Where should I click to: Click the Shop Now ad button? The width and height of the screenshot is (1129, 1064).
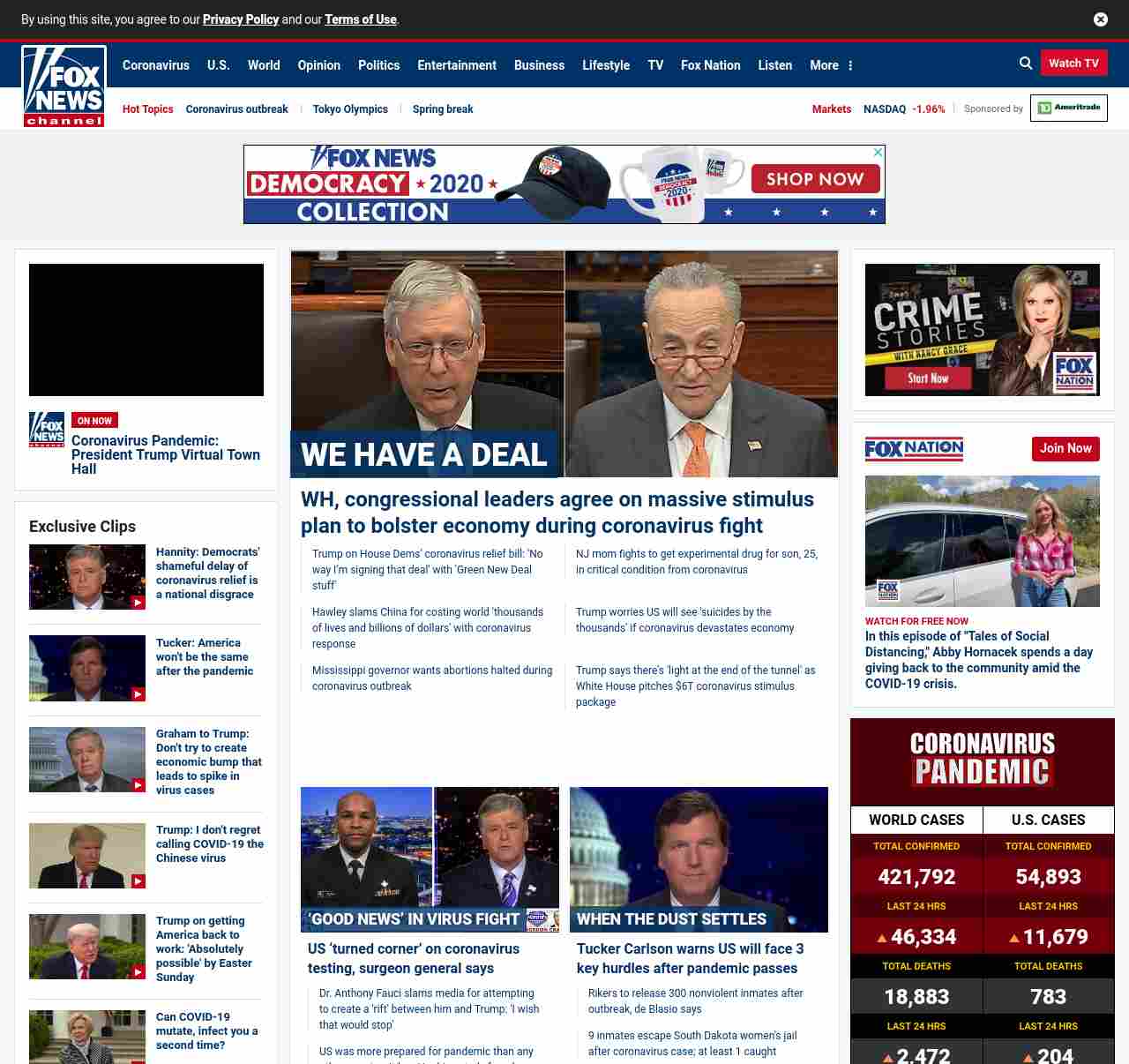pos(815,179)
